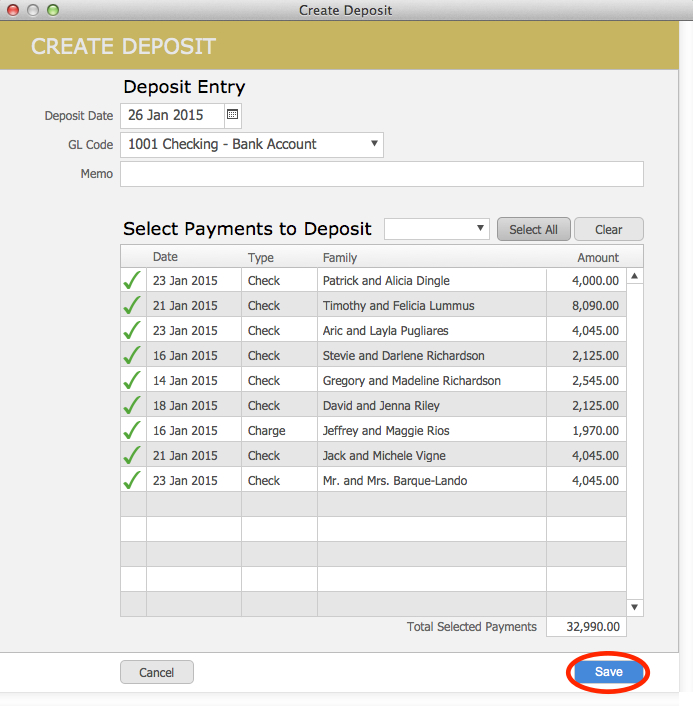Screen dimensions: 693x706
Task: Uncheck the Patrick and Alicia Dingle payment
Action: 132,281
